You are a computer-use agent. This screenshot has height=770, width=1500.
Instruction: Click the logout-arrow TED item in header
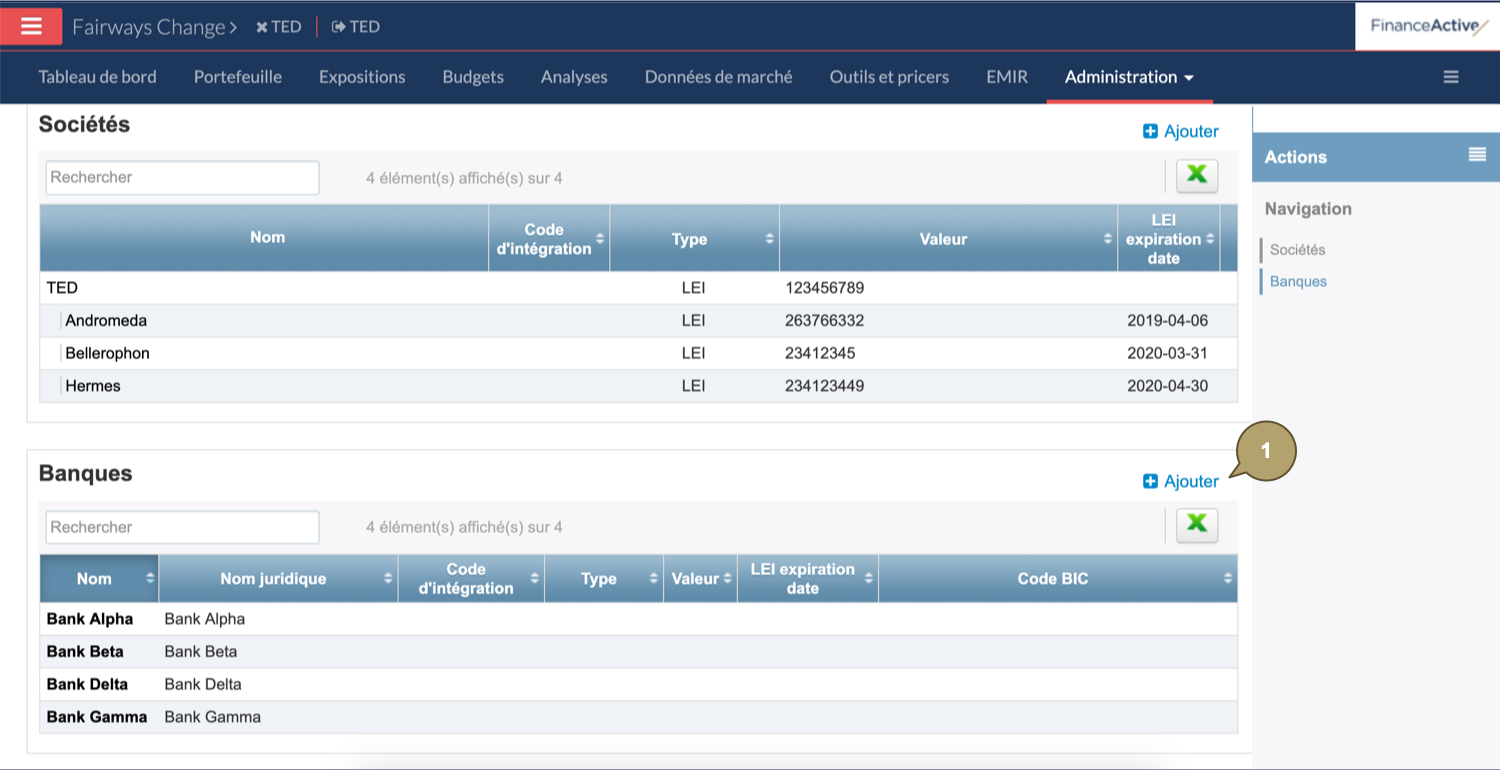coord(356,27)
